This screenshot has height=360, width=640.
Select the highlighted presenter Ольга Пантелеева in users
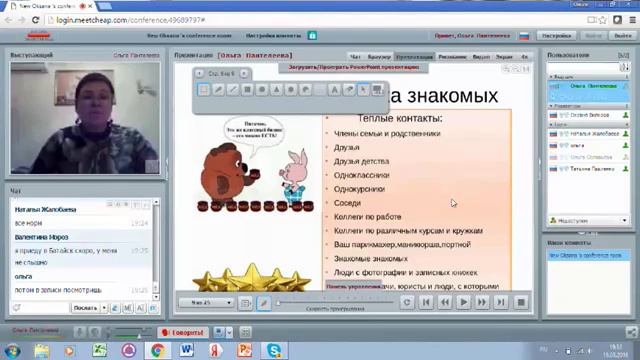coord(588,91)
